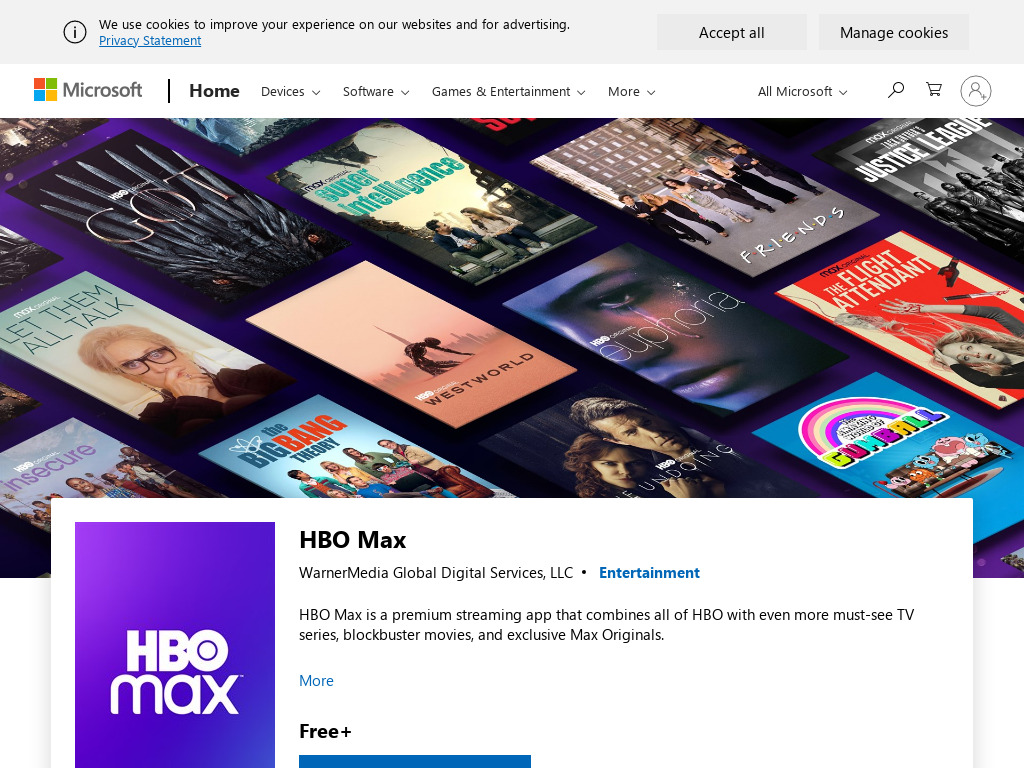Expand the All Microsoft dropdown

pos(803,91)
